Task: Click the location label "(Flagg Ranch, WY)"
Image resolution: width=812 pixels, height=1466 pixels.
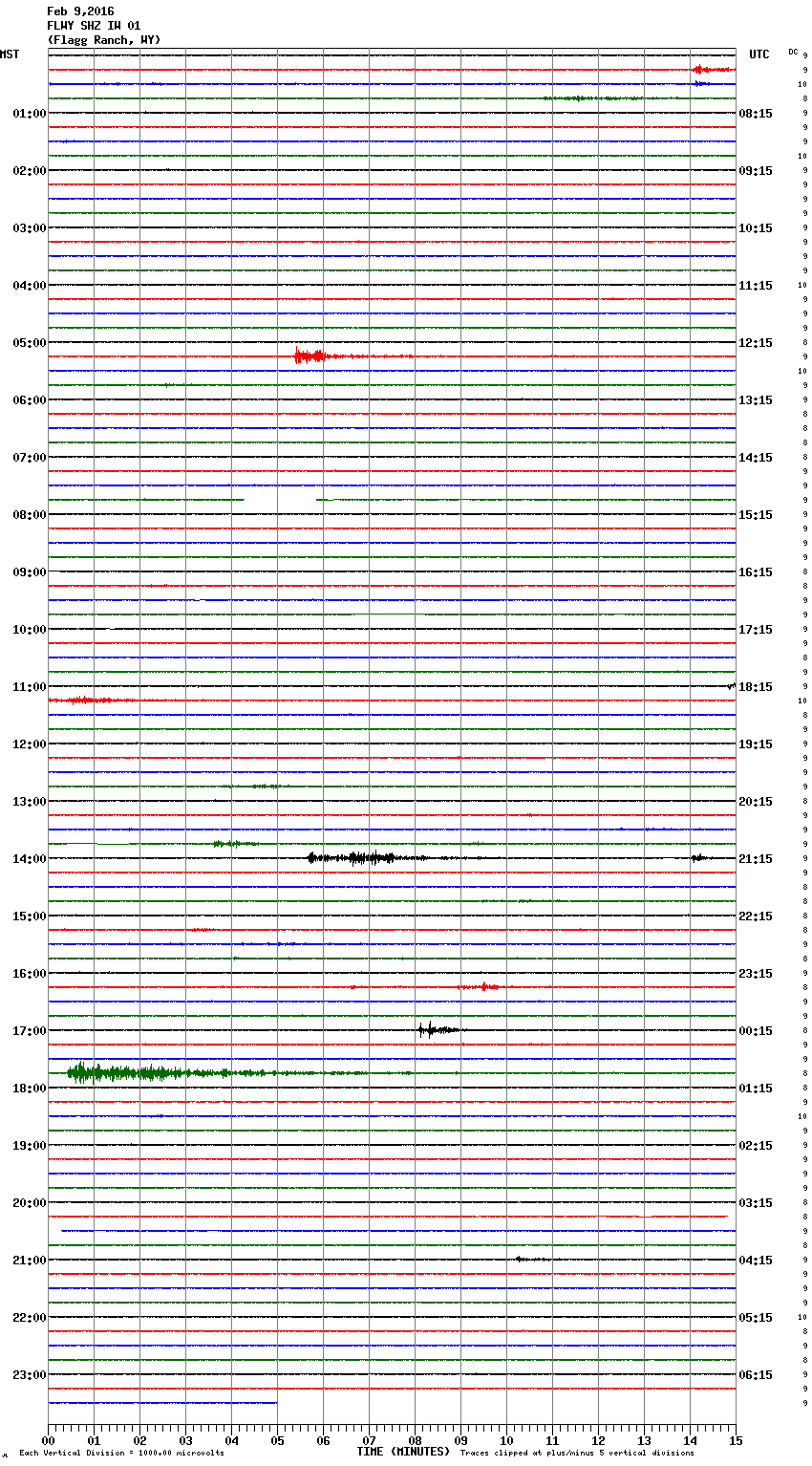Action: pos(104,40)
